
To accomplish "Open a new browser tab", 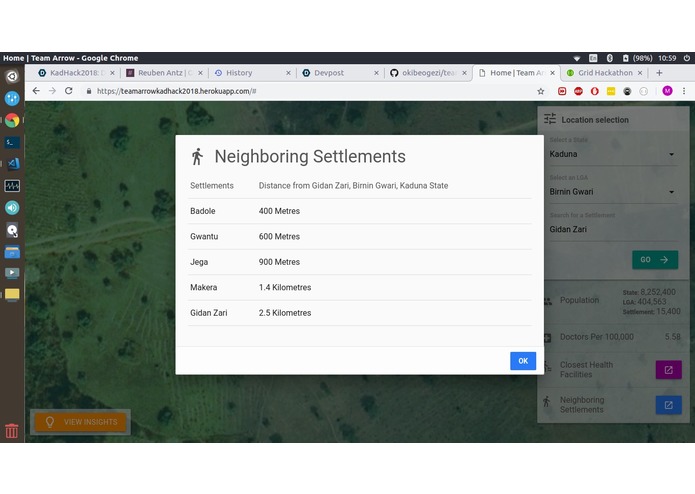I will pos(659,73).
